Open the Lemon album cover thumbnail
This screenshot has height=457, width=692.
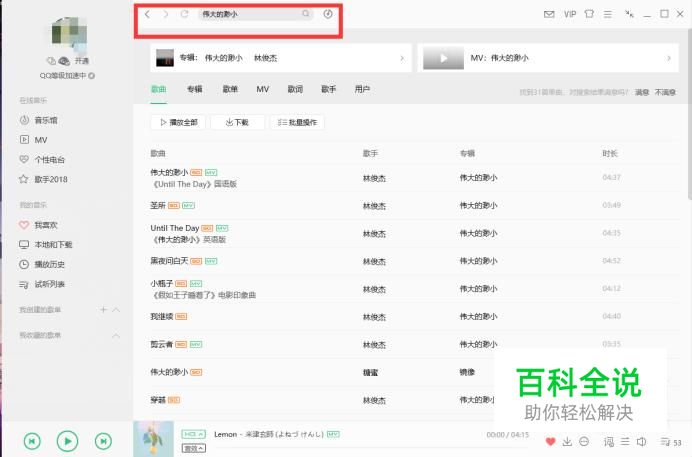pos(153,439)
